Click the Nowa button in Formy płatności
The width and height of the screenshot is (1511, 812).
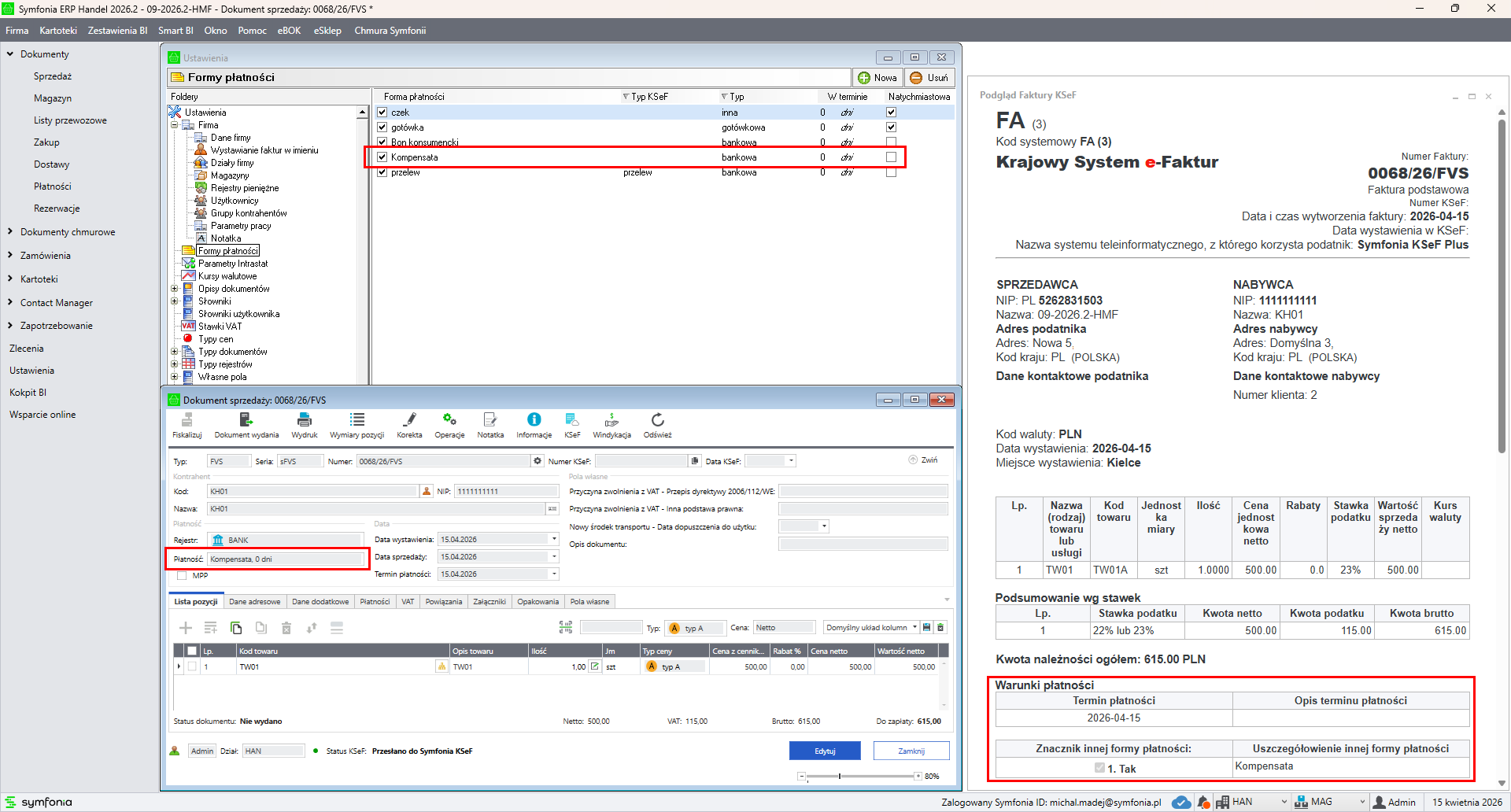click(877, 78)
